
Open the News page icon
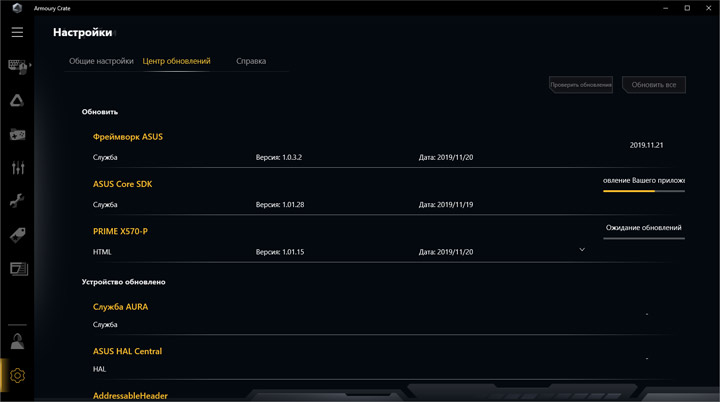click(18, 269)
